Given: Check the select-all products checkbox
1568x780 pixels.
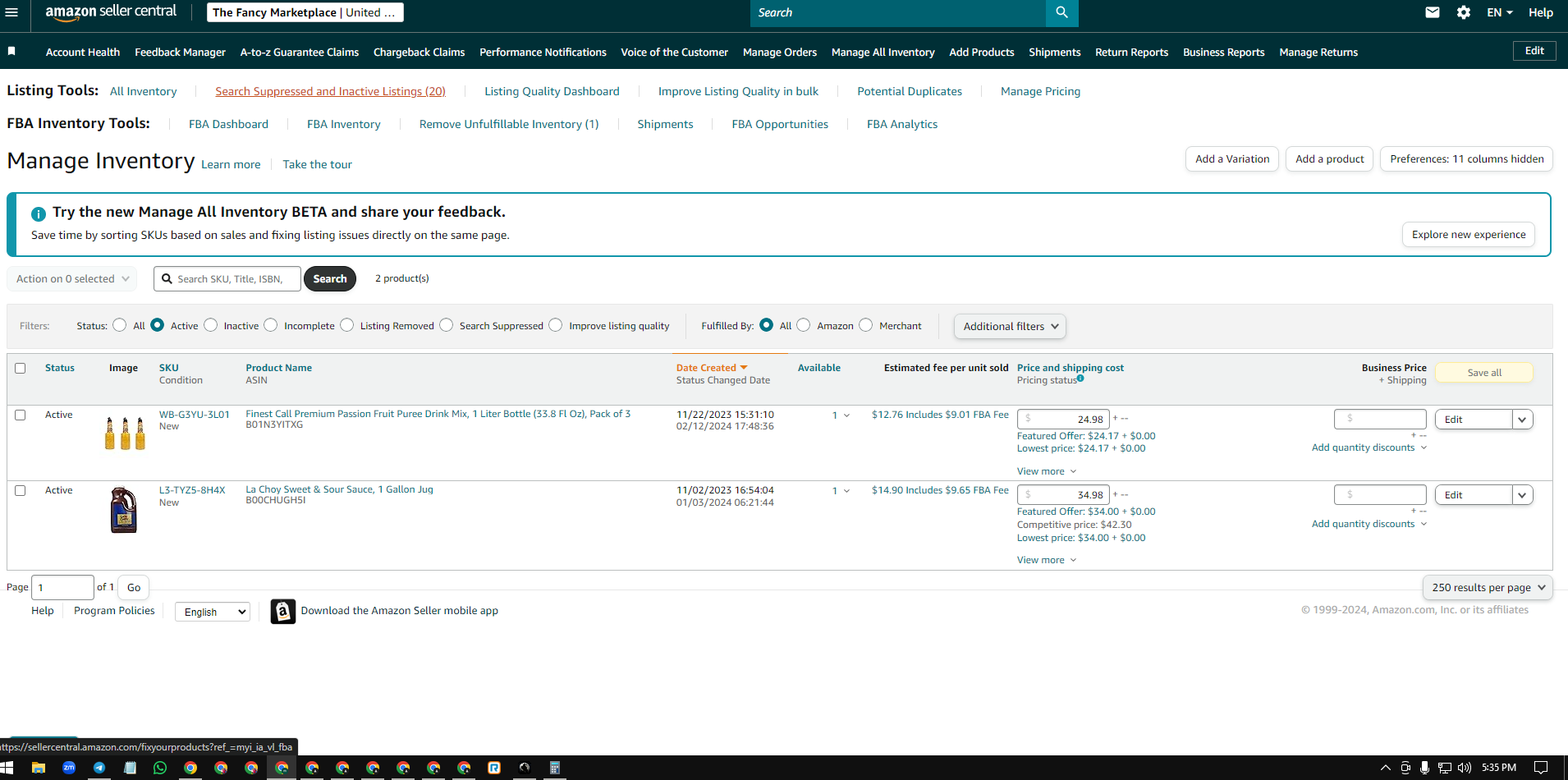Looking at the screenshot, I should [x=21, y=368].
